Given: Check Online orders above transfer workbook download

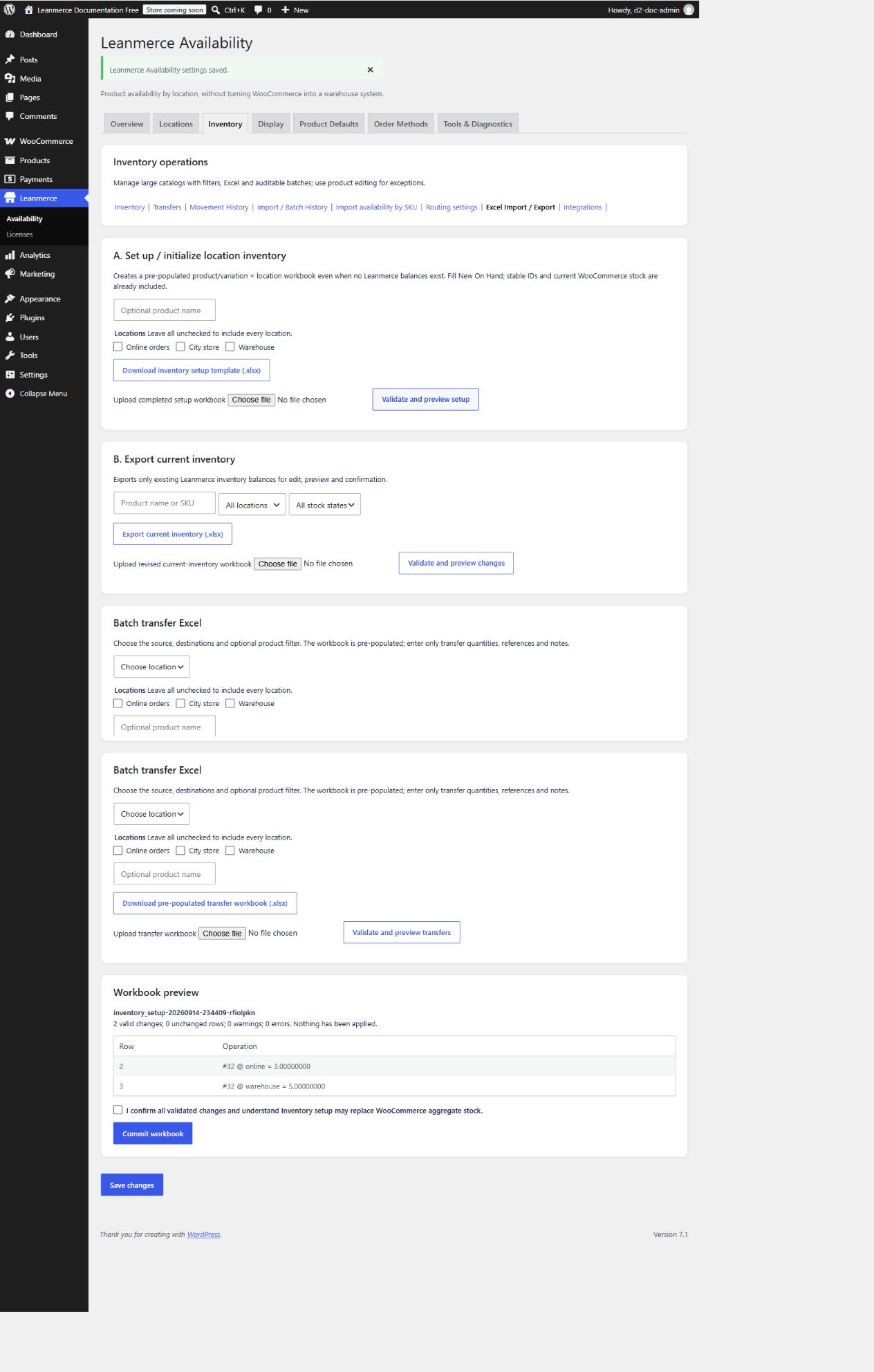Looking at the screenshot, I should coord(118,851).
